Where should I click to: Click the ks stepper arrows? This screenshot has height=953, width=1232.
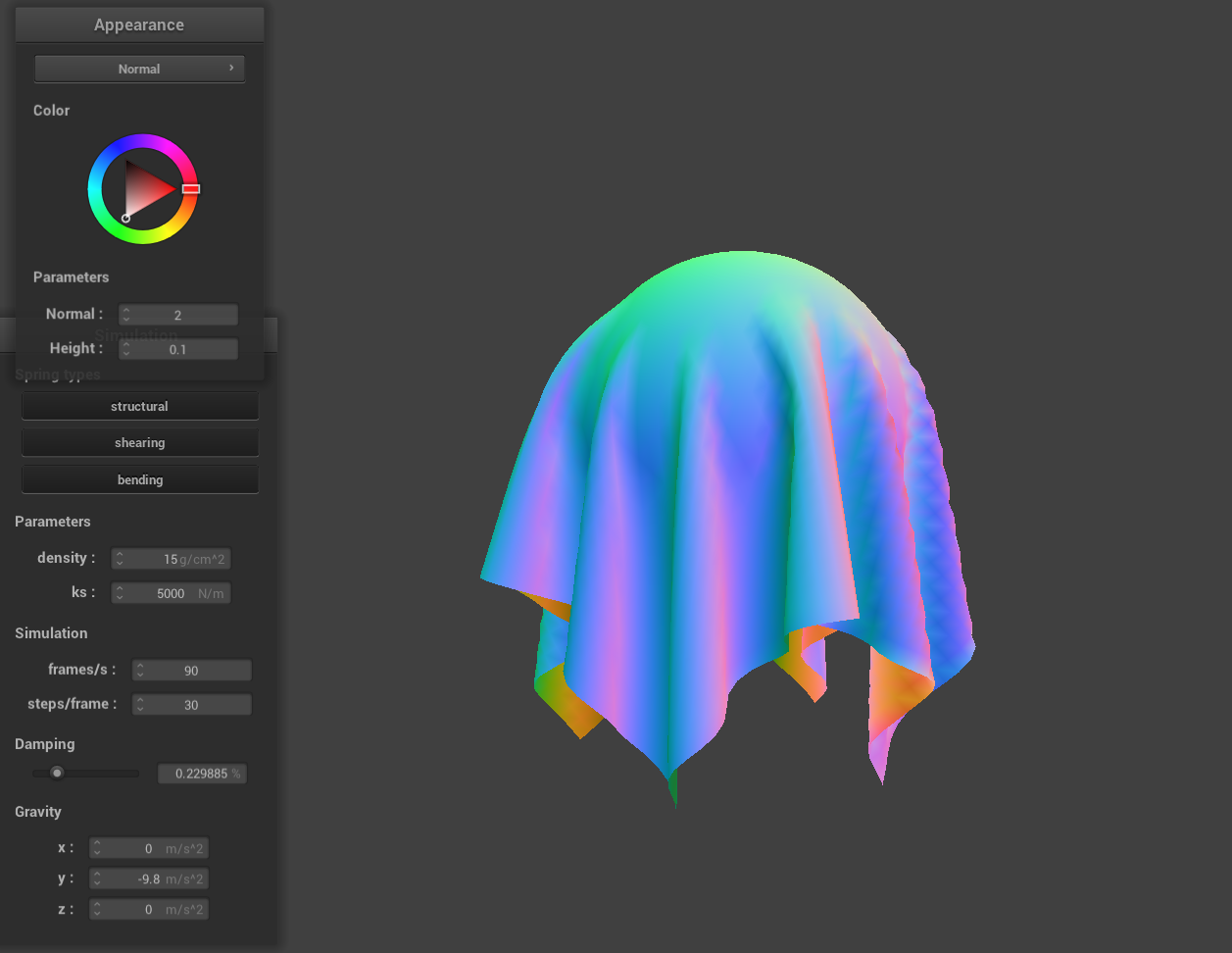120,593
